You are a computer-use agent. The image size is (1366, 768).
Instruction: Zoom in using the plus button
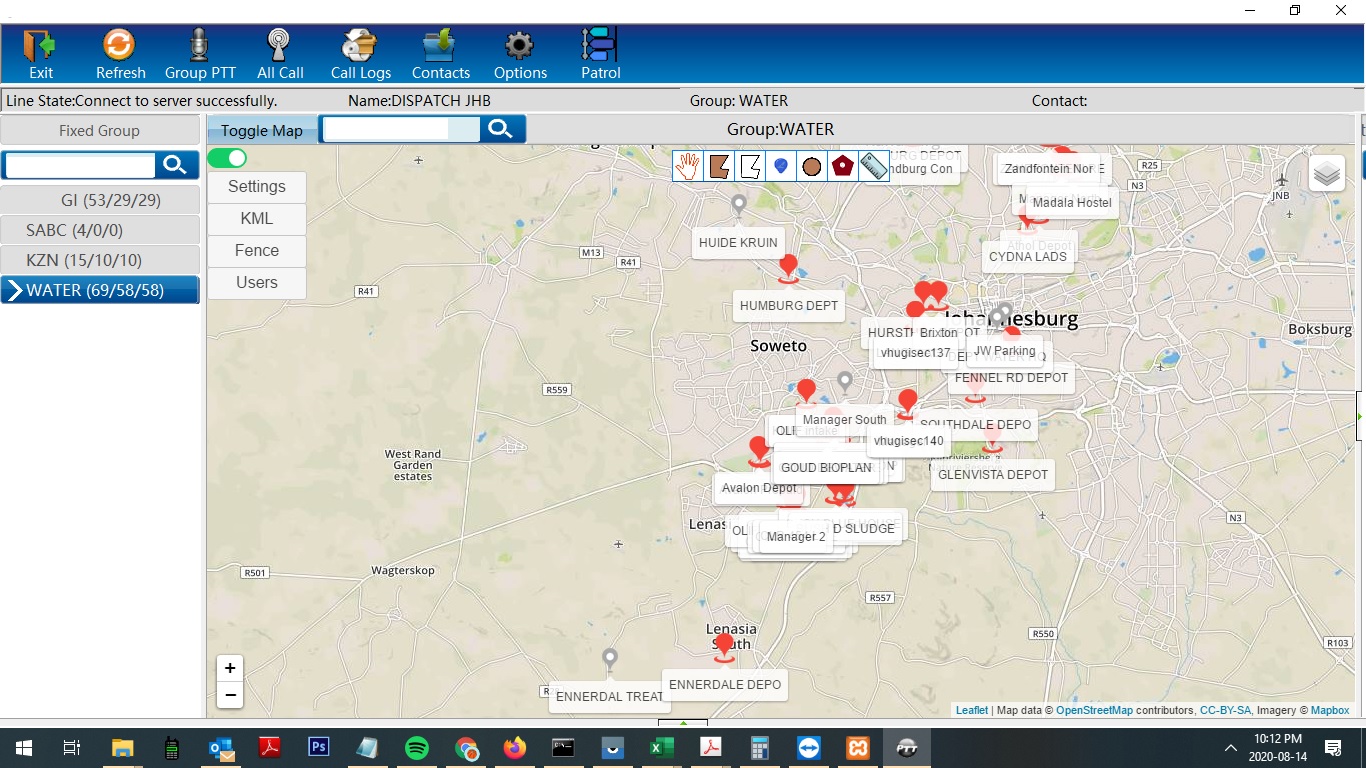[x=230, y=669]
